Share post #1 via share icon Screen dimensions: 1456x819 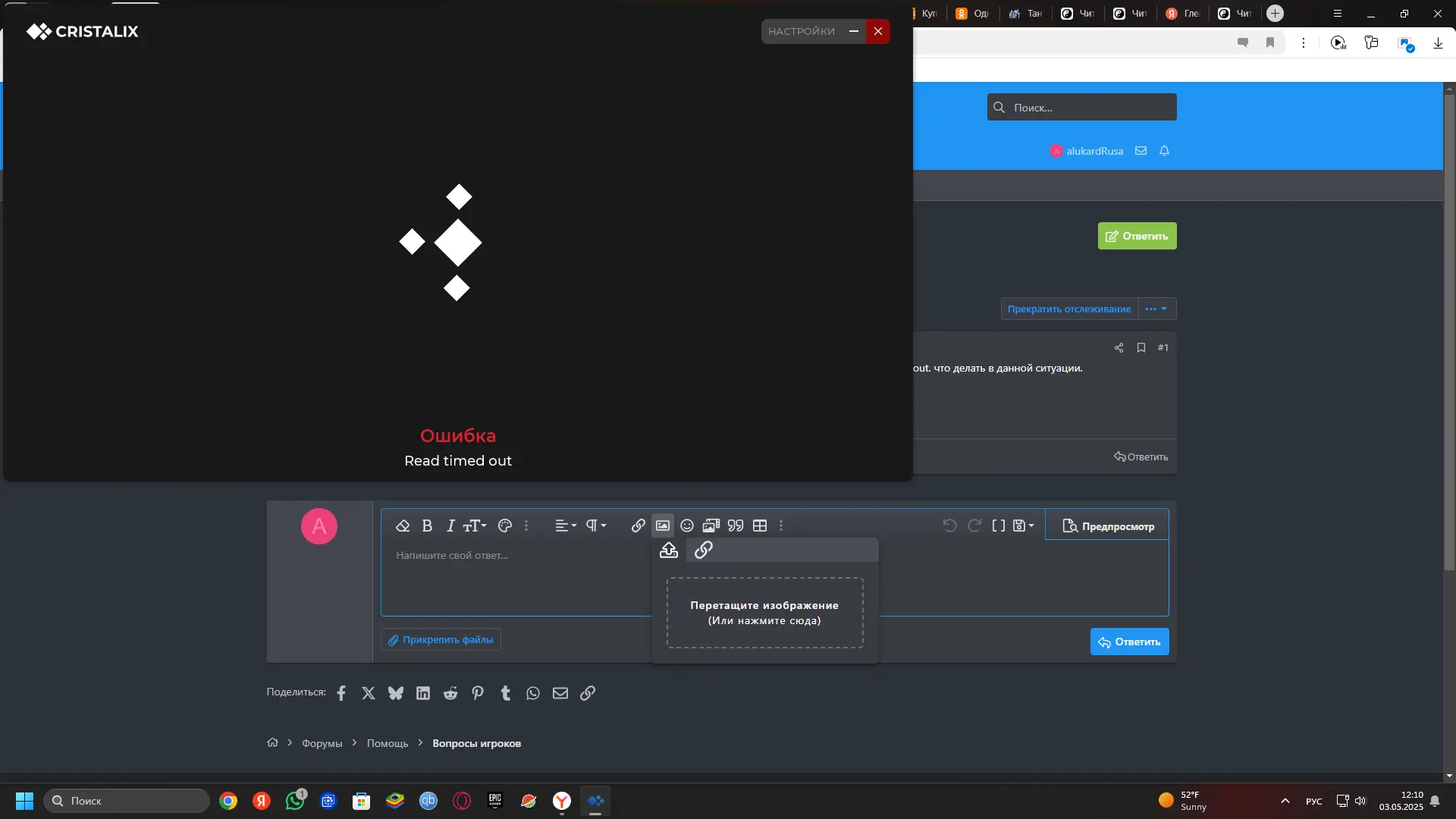point(1119,347)
